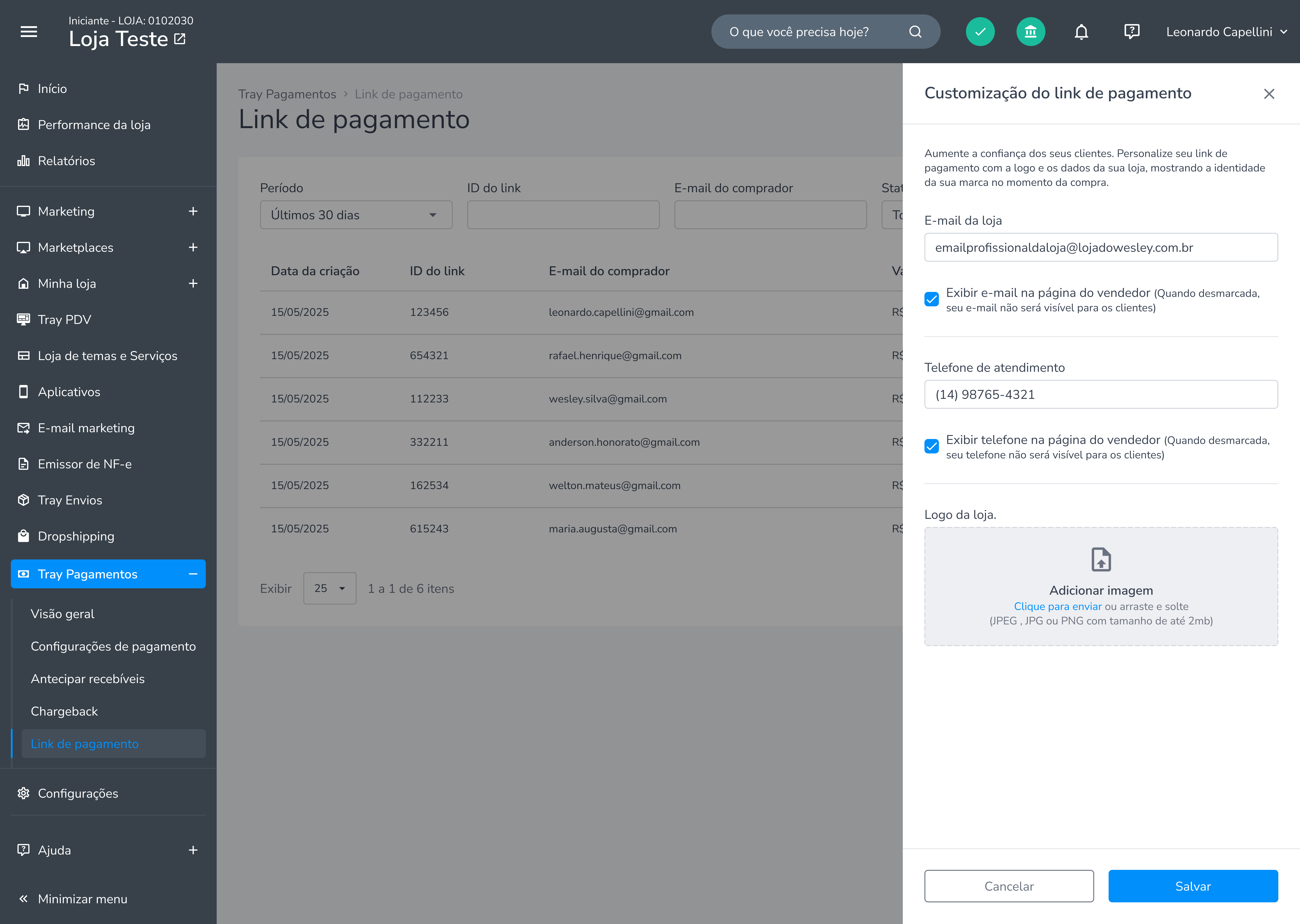
Task: Click the Tray Envios box icon
Action: click(23, 500)
